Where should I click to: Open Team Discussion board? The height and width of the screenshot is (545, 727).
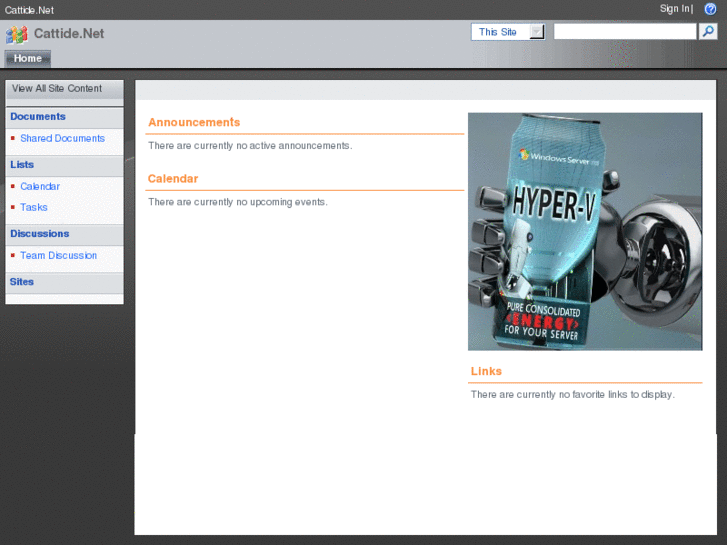[58, 256]
